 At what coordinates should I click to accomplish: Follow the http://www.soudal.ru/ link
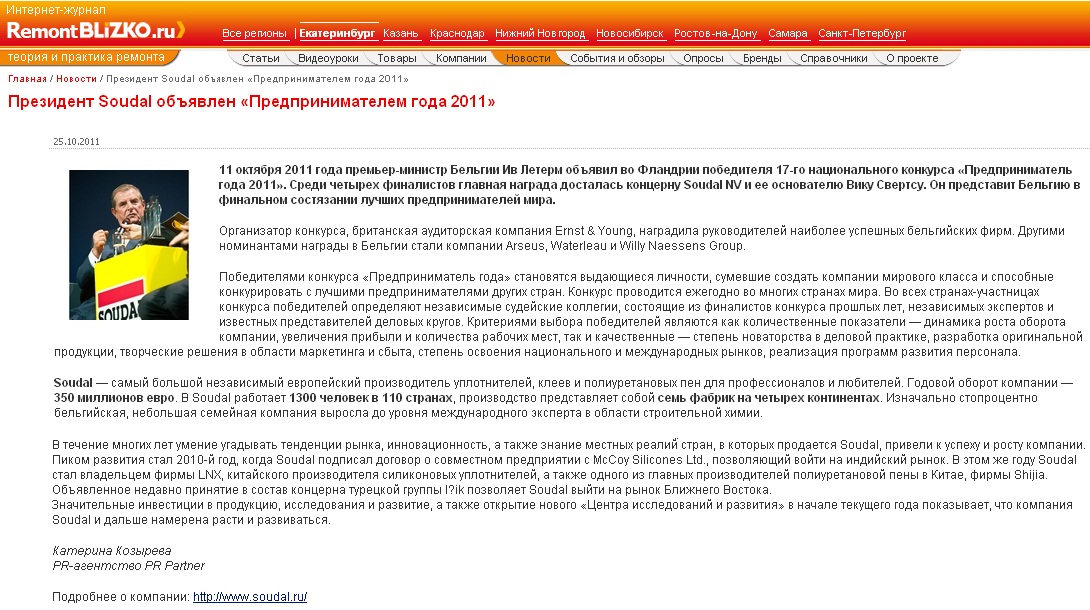250,597
